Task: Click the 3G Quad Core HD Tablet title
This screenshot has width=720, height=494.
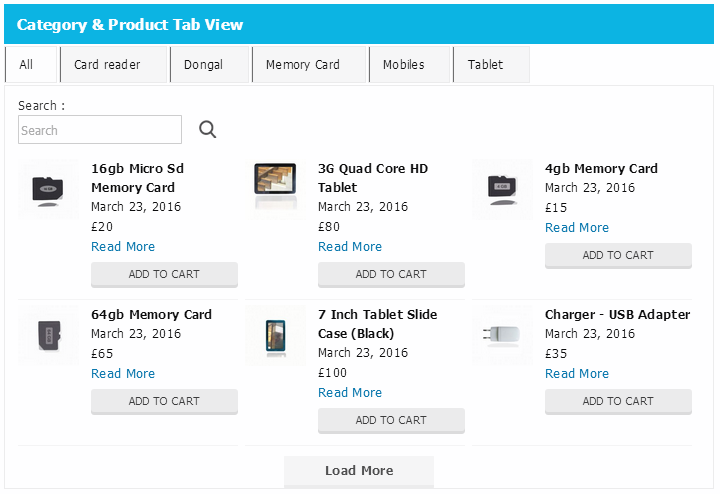Action: click(373, 178)
